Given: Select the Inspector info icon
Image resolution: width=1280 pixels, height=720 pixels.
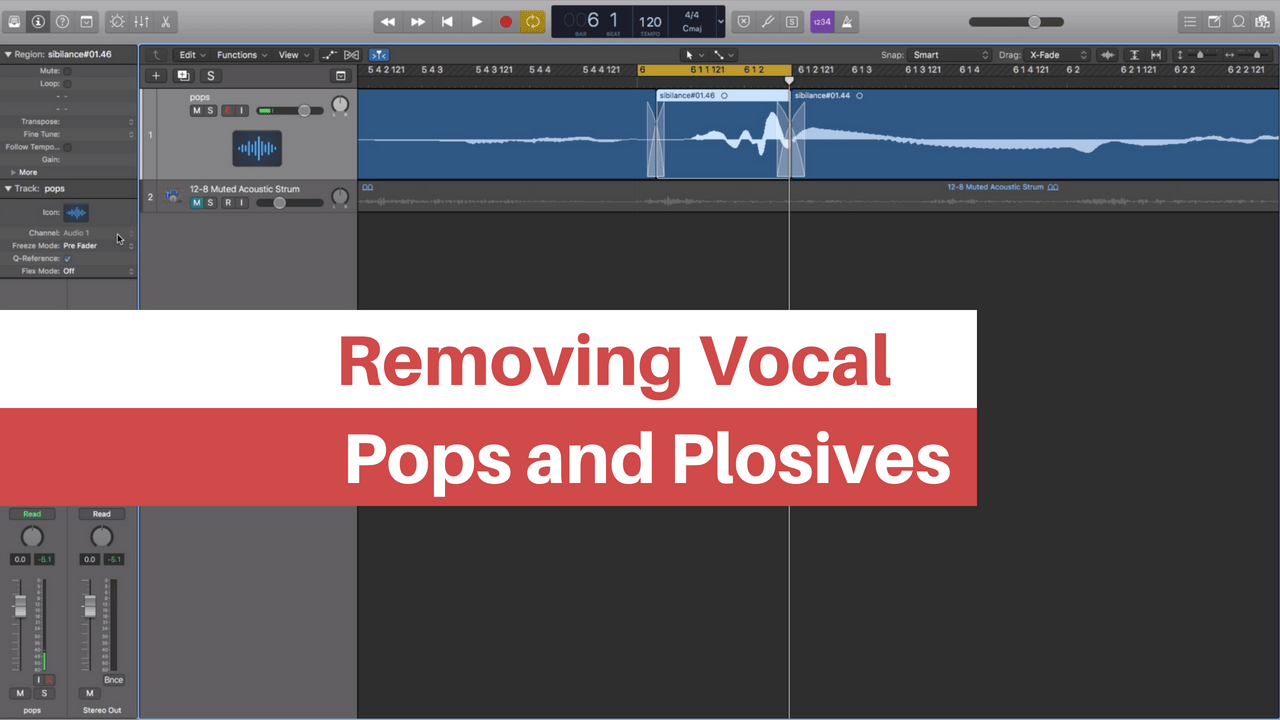Looking at the screenshot, I should click(x=38, y=21).
